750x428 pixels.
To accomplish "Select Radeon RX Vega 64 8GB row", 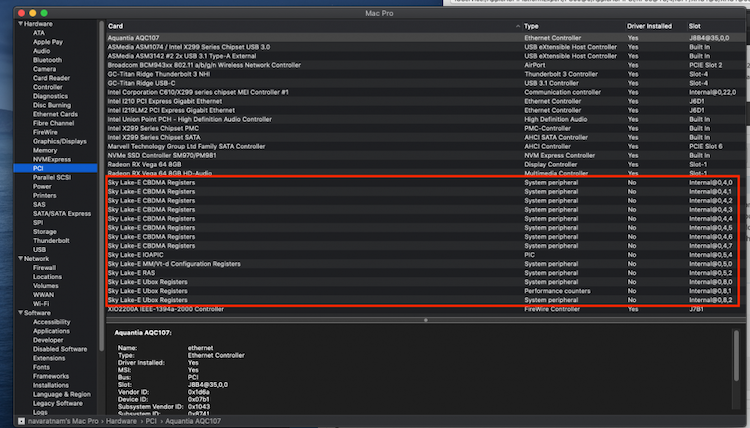I will pos(425,165).
